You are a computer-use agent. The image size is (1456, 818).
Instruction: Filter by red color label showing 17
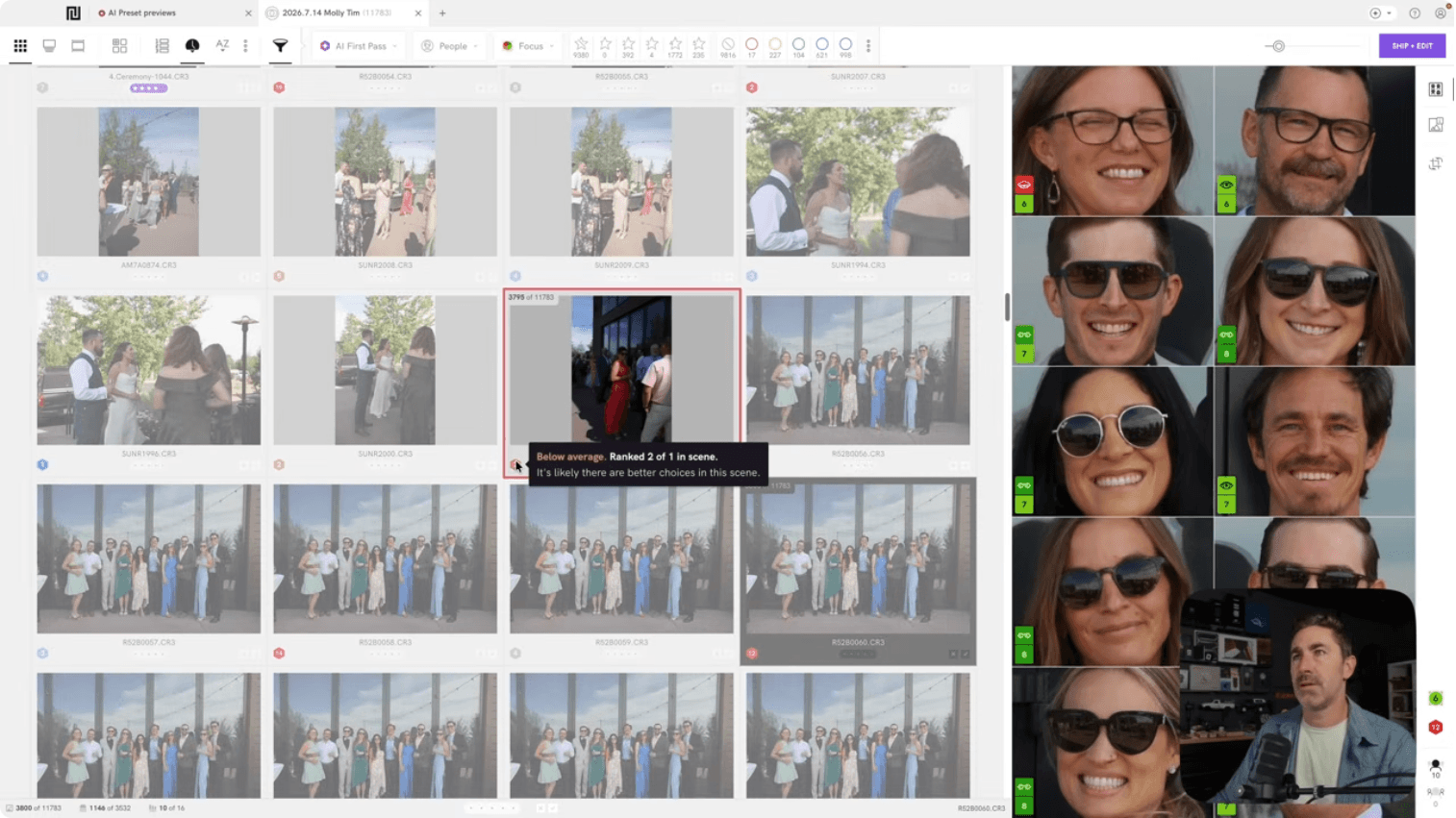751,47
